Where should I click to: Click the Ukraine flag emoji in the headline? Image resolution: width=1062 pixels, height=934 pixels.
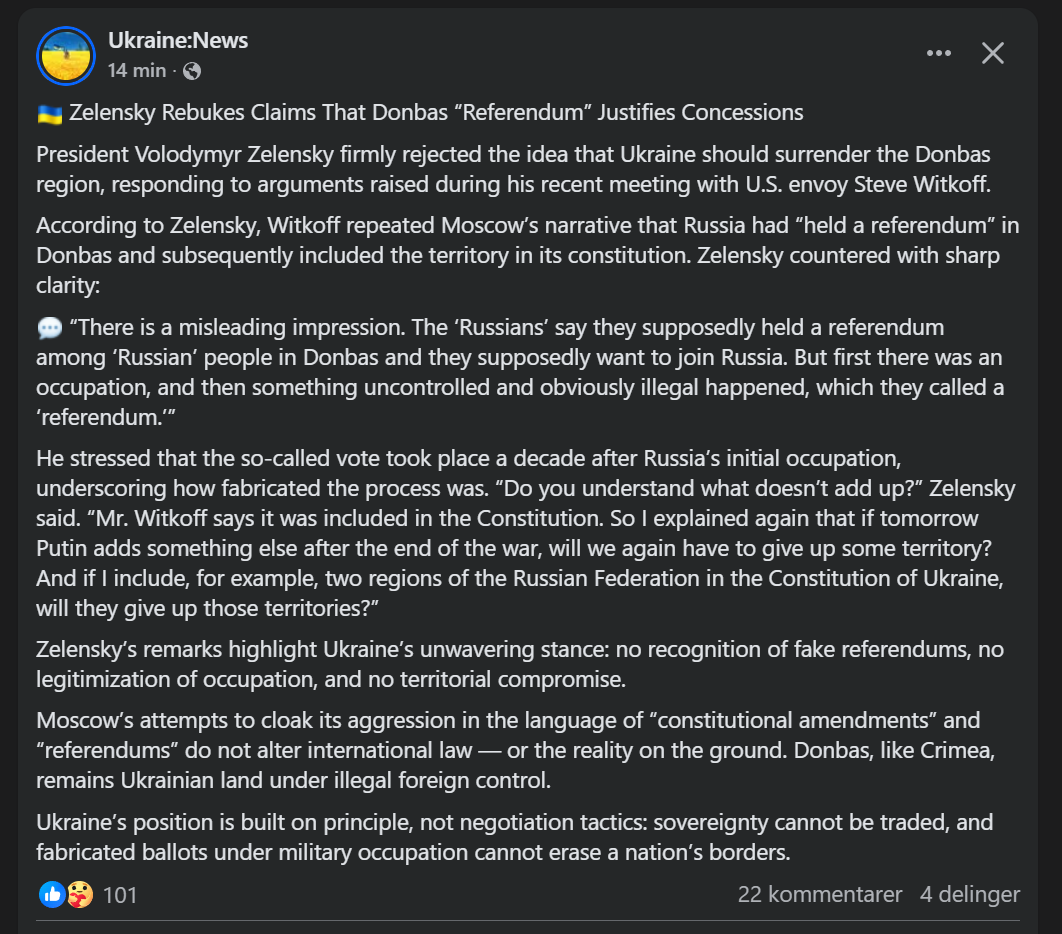pyautogui.click(x=49, y=113)
